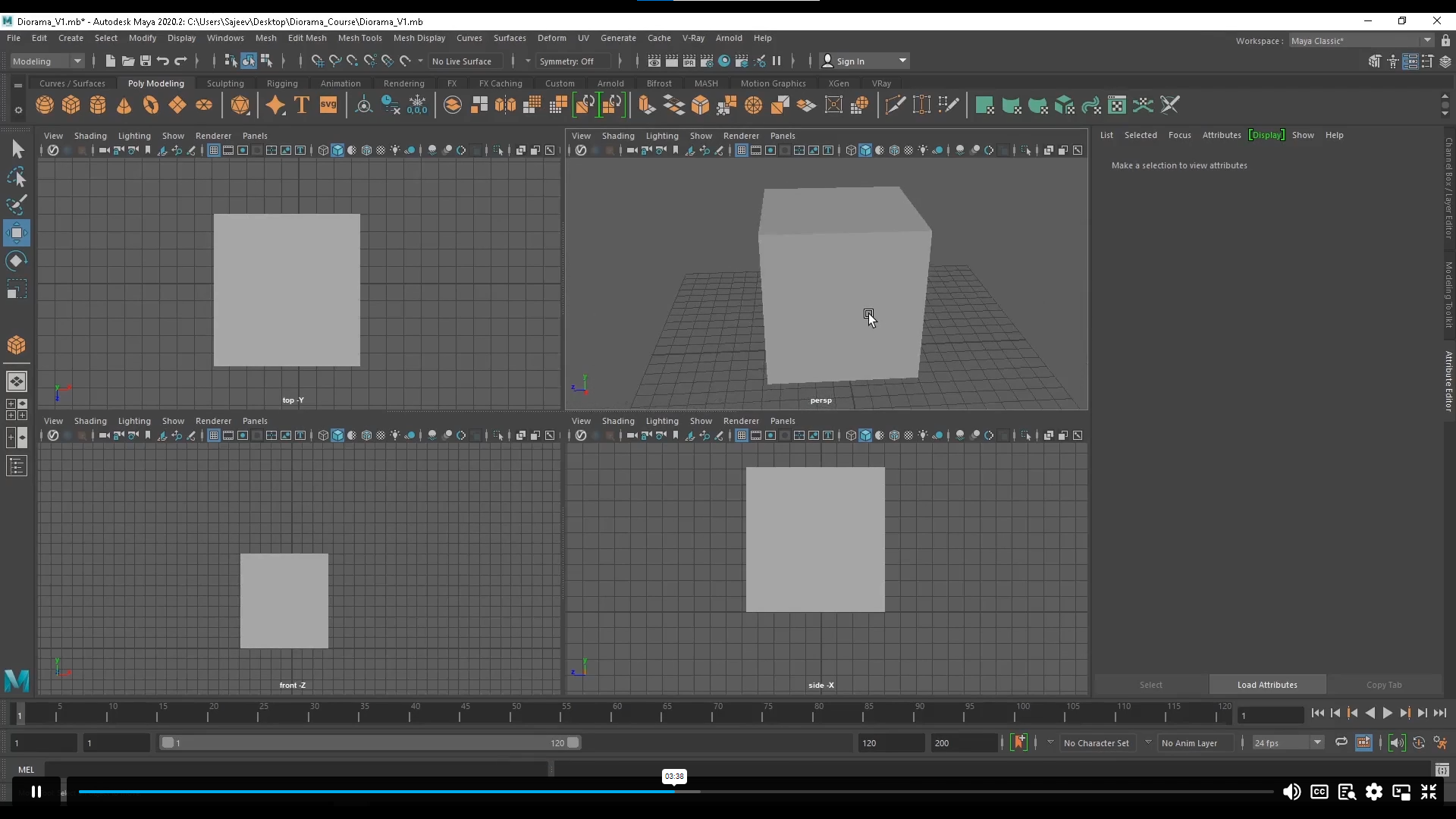This screenshot has width=1456, height=819.
Task: Add a Type (T) text object from the shelf
Action: point(301,105)
